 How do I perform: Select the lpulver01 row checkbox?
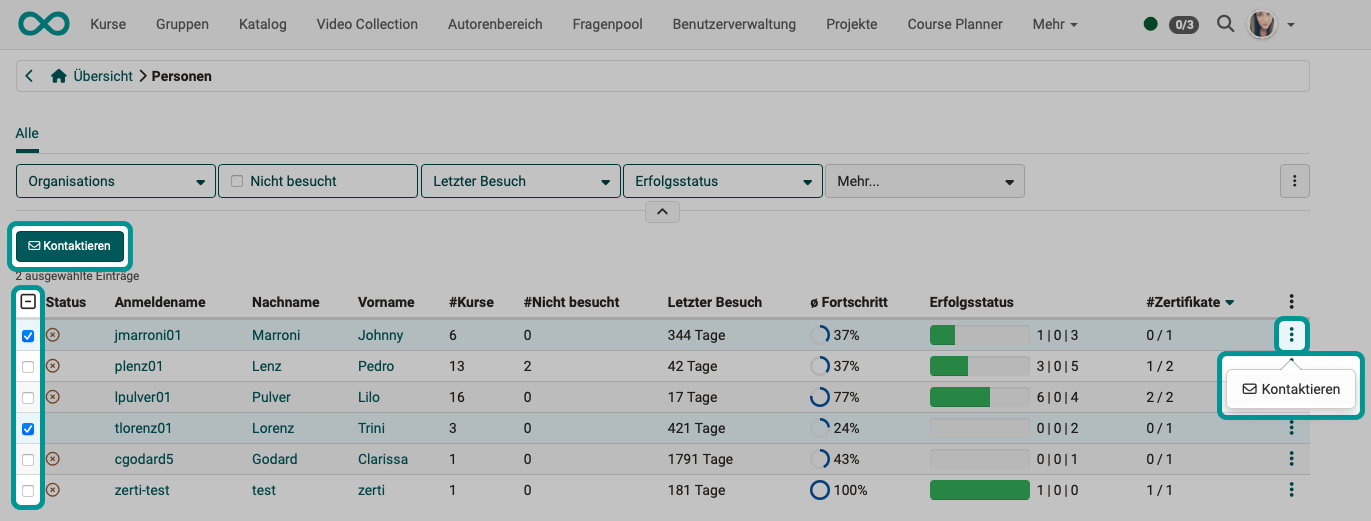tap(28, 398)
